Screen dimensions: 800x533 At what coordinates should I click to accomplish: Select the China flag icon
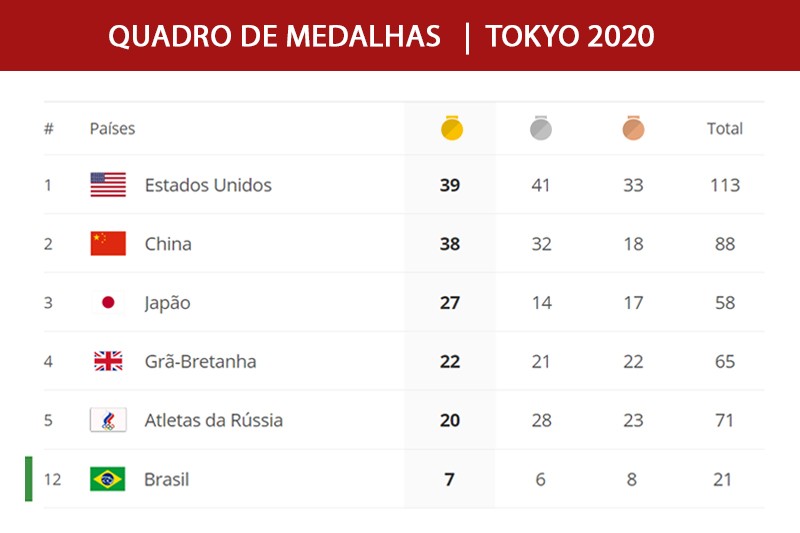tap(108, 243)
